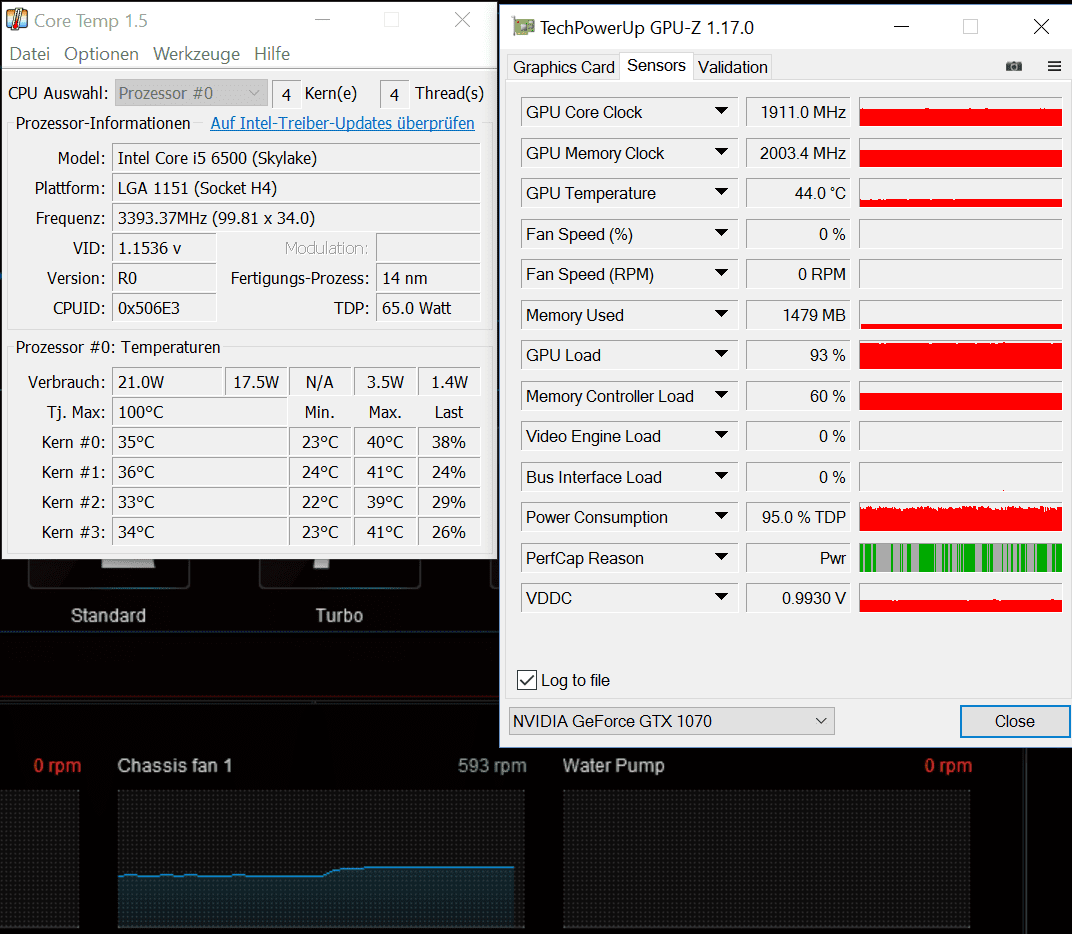Click the GPU Load history graph
Screen dimensions: 1072x934
[x=961, y=356]
